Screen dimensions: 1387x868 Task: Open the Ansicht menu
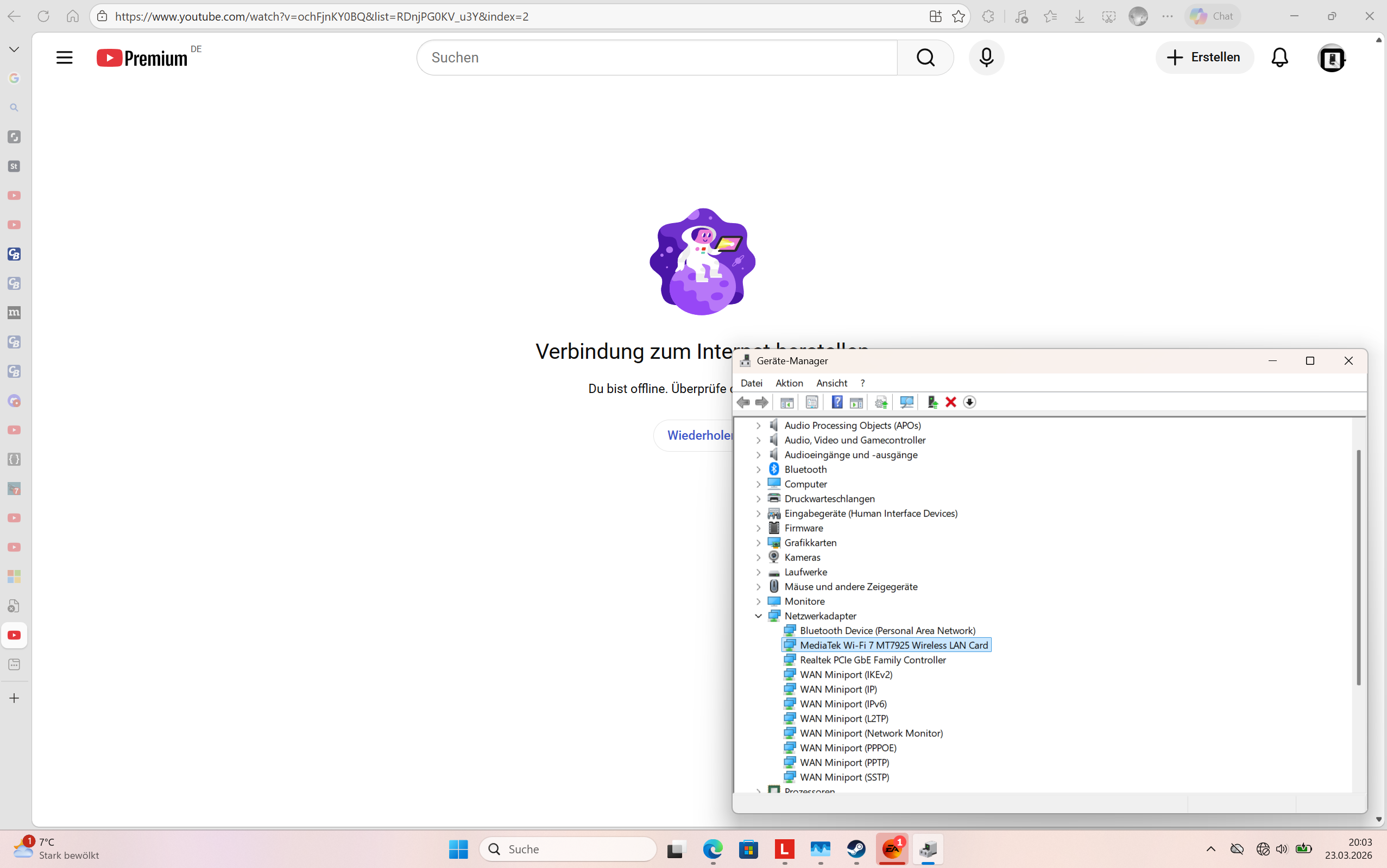coord(831,383)
